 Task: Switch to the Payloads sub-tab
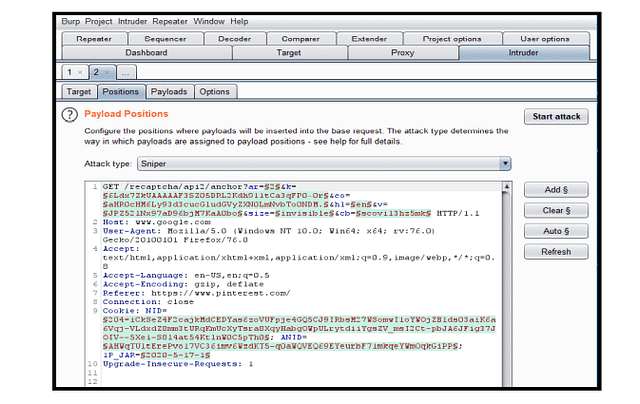coord(169,92)
